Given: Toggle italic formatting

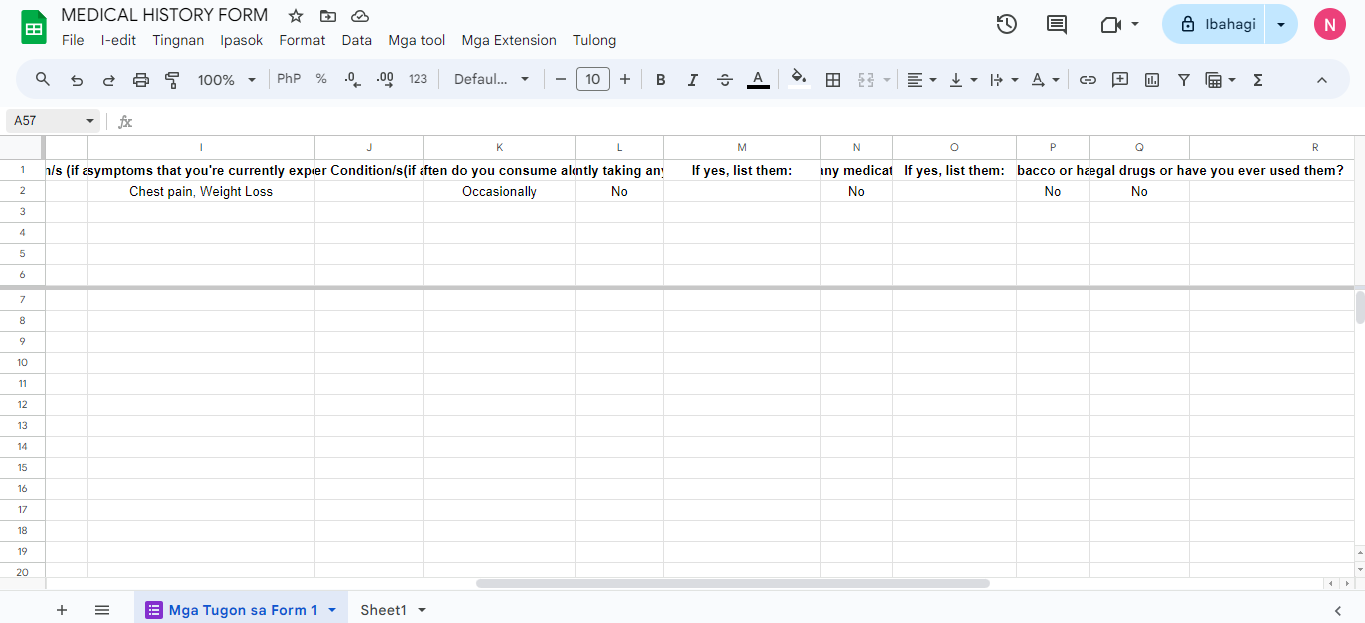Looking at the screenshot, I should tap(693, 79).
